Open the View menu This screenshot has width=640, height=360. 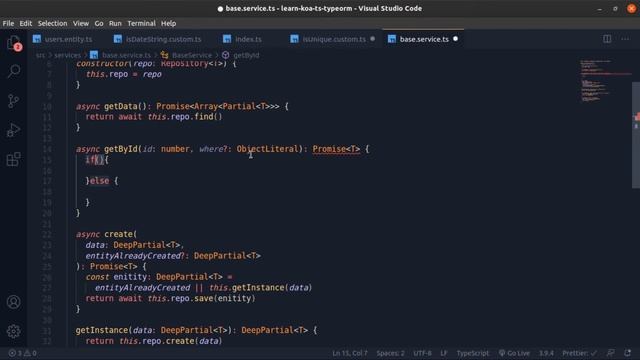[81, 23]
